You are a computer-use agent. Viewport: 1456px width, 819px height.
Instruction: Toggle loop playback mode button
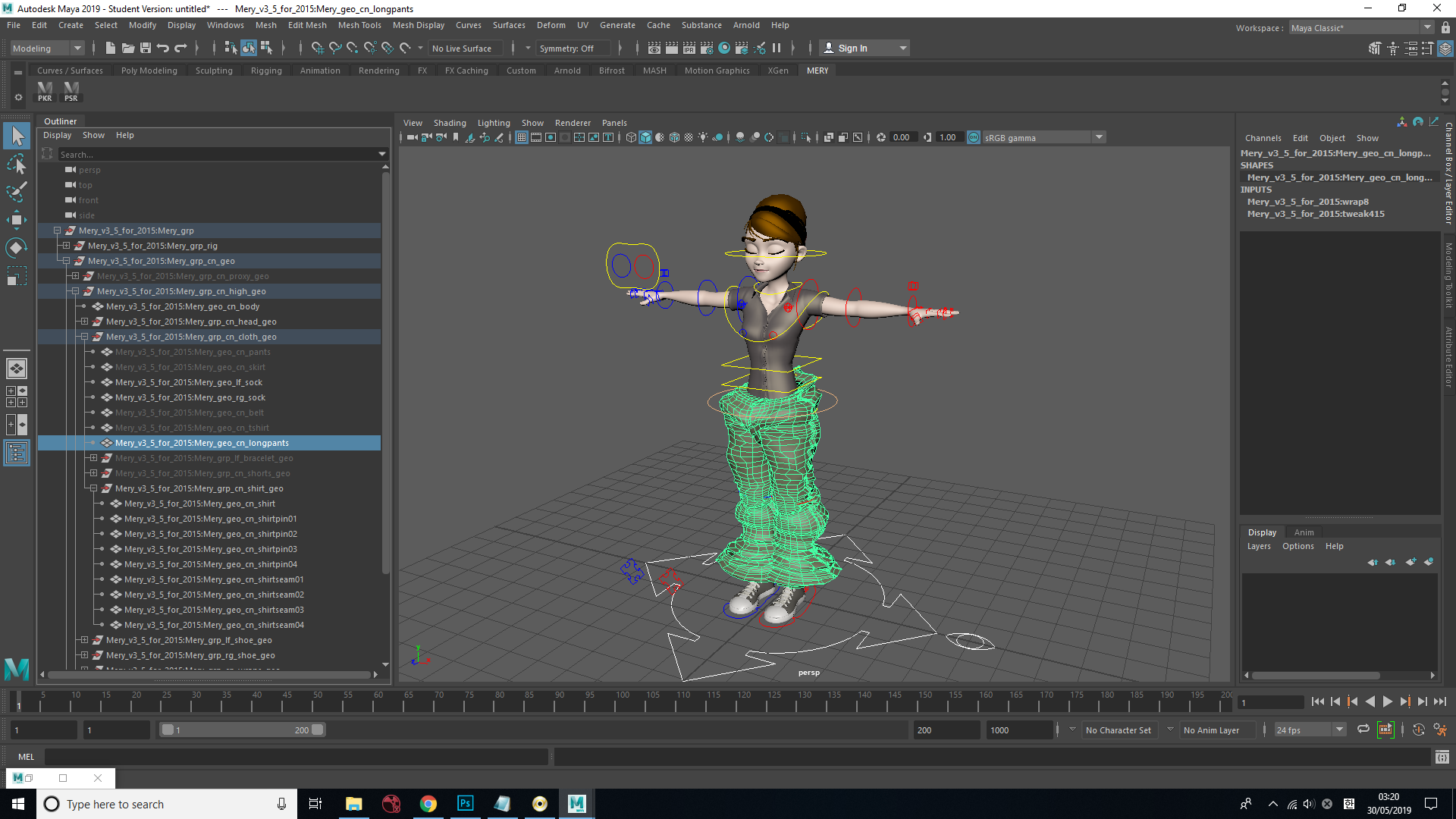click(x=1363, y=730)
